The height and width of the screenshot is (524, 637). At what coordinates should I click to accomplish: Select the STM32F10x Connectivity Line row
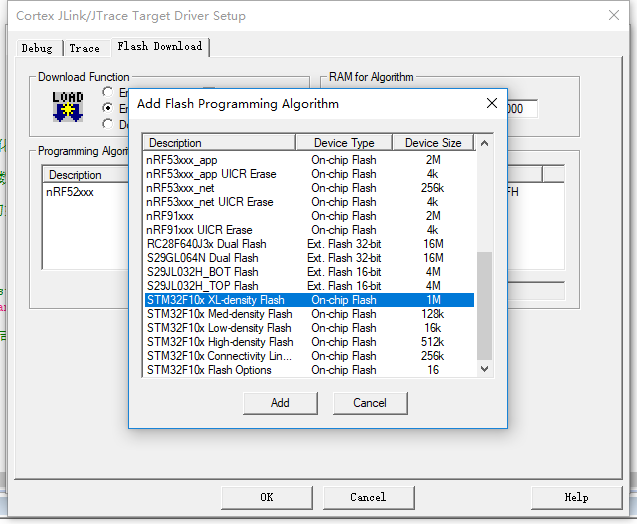point(310,356)
